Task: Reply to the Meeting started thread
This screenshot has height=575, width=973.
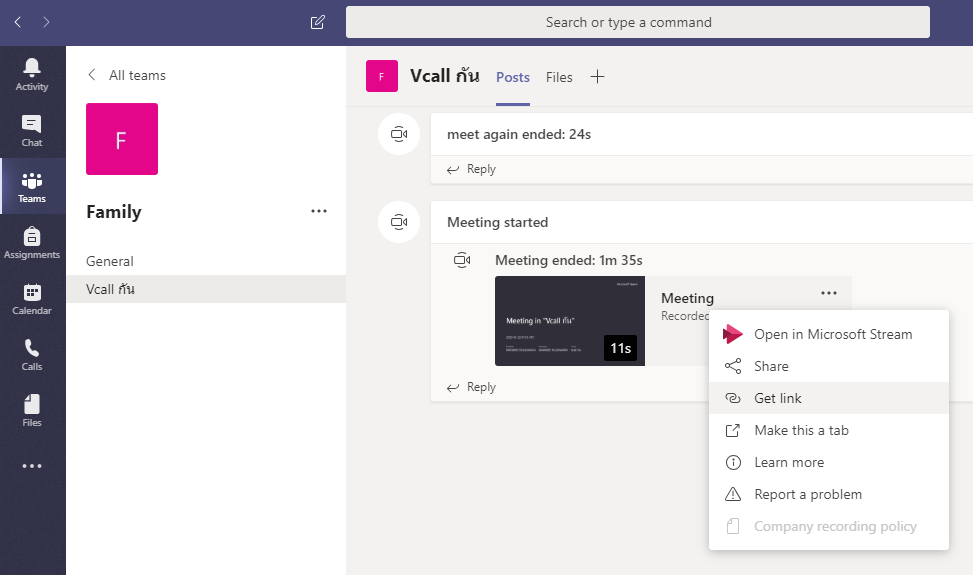Action: 472,387
